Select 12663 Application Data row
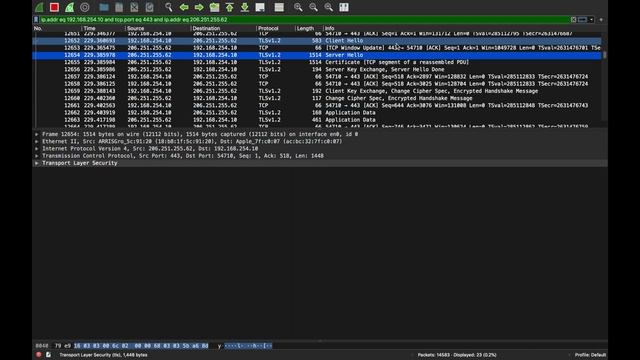 point(317,120)
